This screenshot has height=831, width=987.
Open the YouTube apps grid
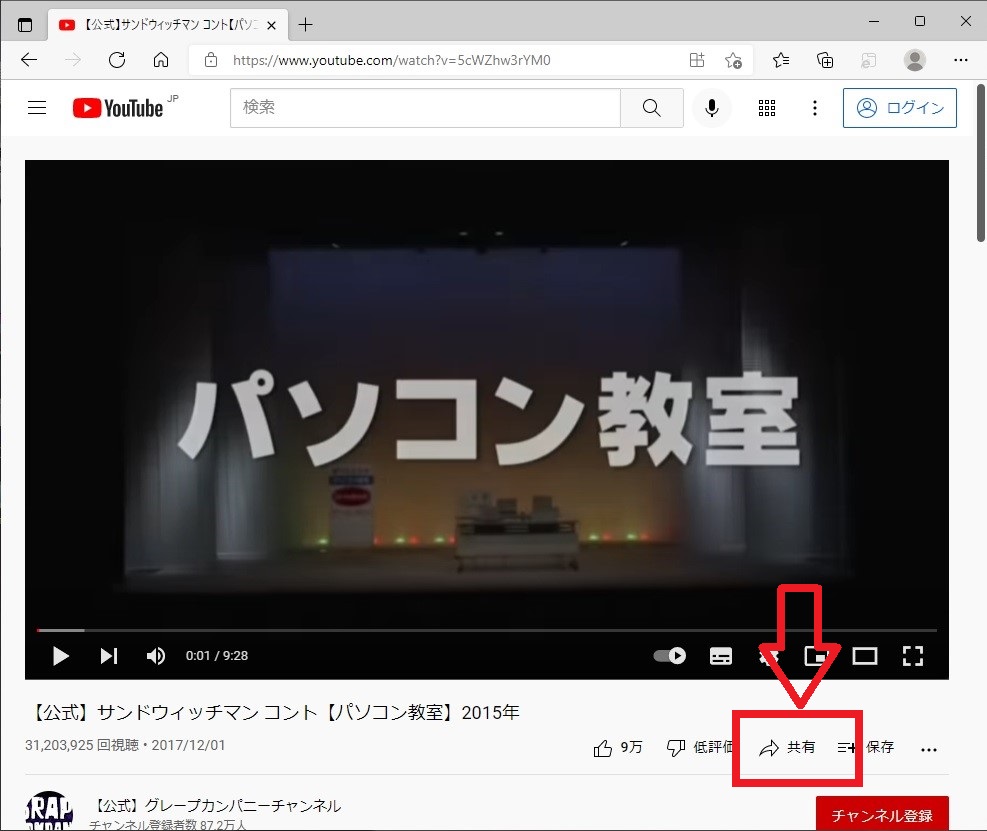[x=767, y=108]
